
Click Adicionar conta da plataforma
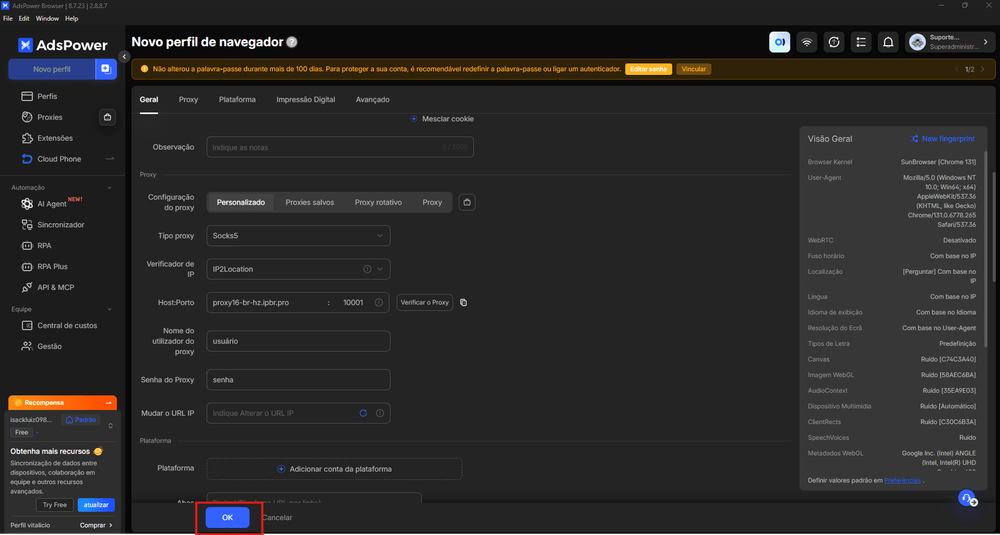334,469
